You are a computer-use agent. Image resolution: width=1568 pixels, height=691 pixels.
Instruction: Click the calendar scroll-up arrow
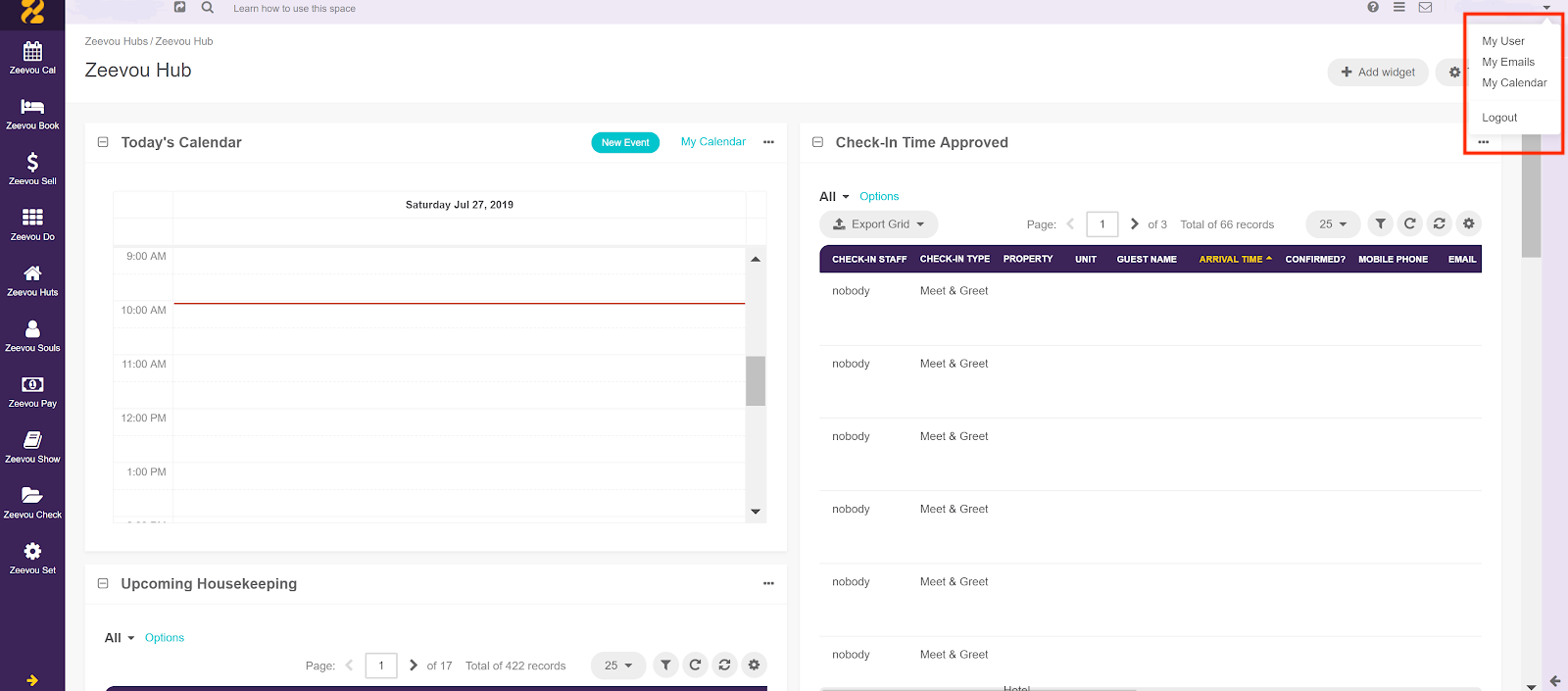(756, 259)
